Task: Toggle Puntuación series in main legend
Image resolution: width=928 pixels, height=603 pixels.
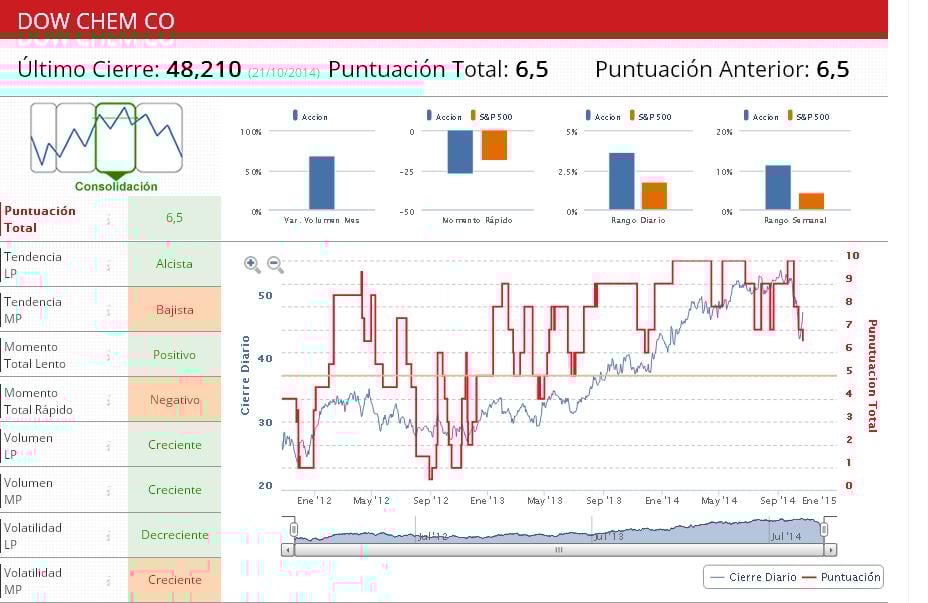Action: click(x=843, y=577)
